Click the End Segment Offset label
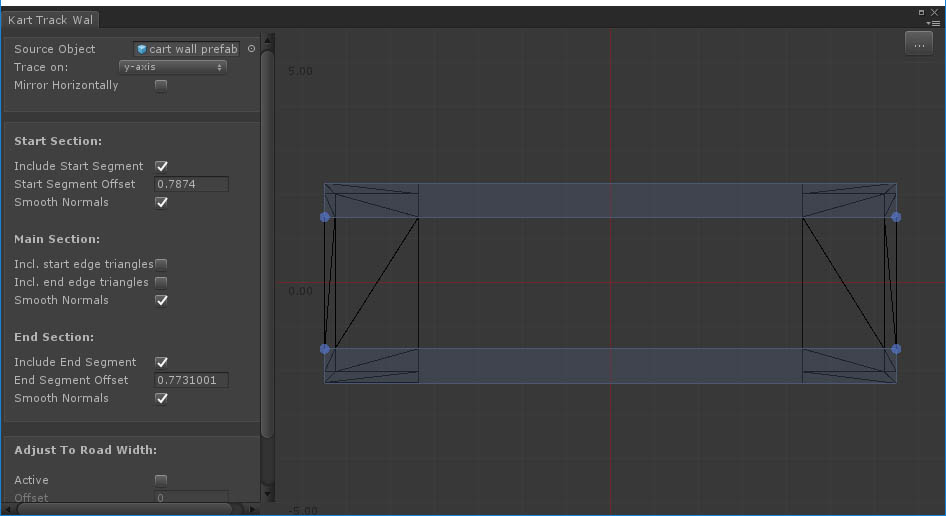Viewport: 946px width, 516px height. [71, 380]
